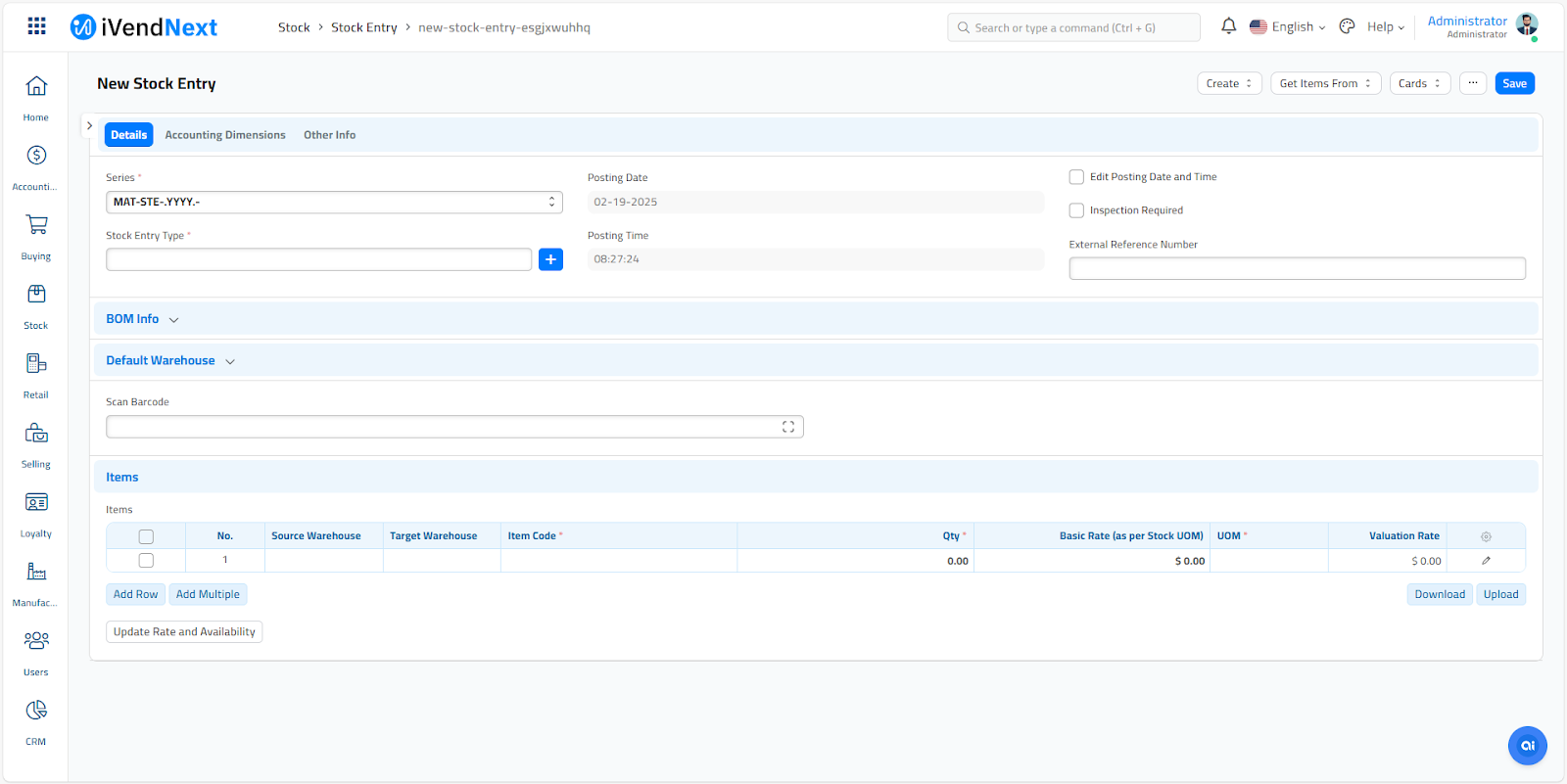The image size is (1567, 784).
Task: Open the Stock module in sidebar
Action: coord(36,296)
